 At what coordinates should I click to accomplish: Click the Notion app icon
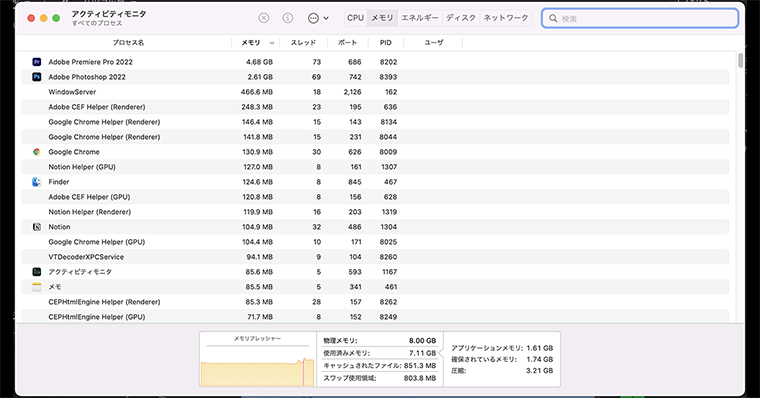pyautogui.click(x=37, y=227)
